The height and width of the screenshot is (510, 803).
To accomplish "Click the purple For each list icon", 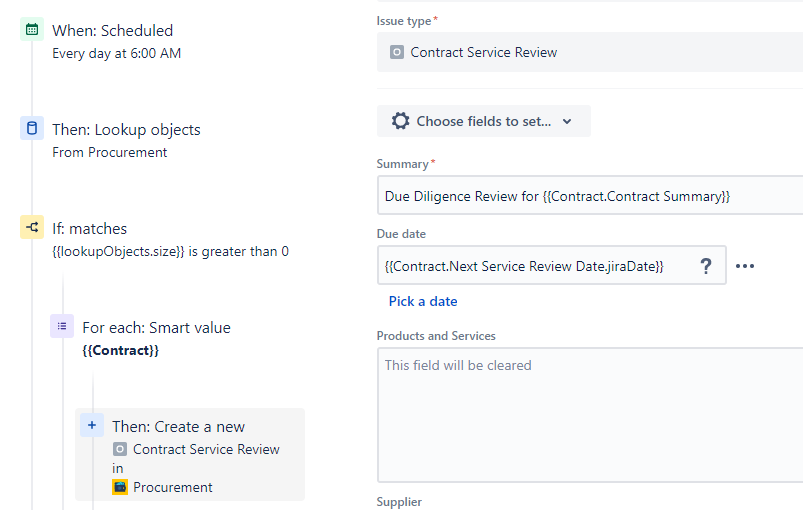I will coord(62,326).
